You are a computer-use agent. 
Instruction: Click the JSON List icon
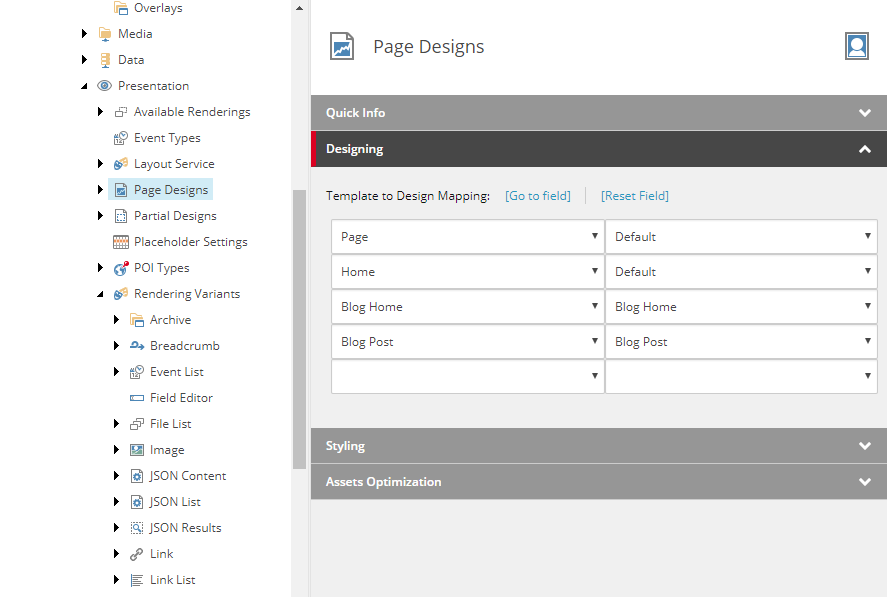click(136, 502)
